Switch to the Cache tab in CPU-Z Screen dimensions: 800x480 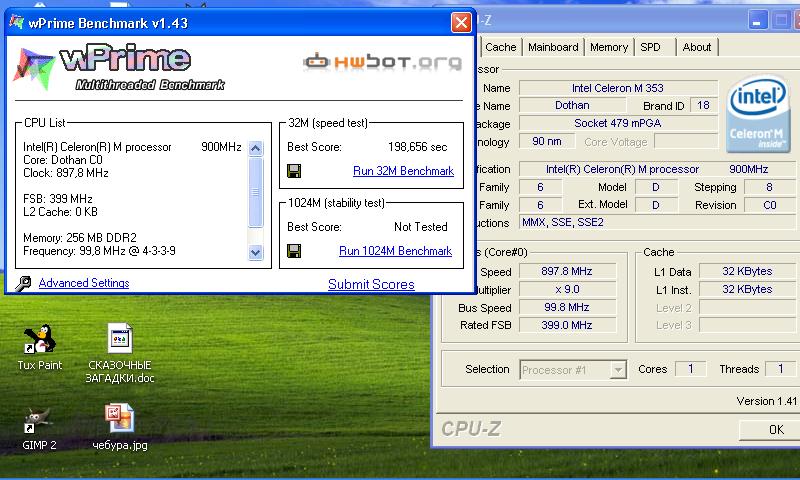pyautogui.click(x=501, y=47)
